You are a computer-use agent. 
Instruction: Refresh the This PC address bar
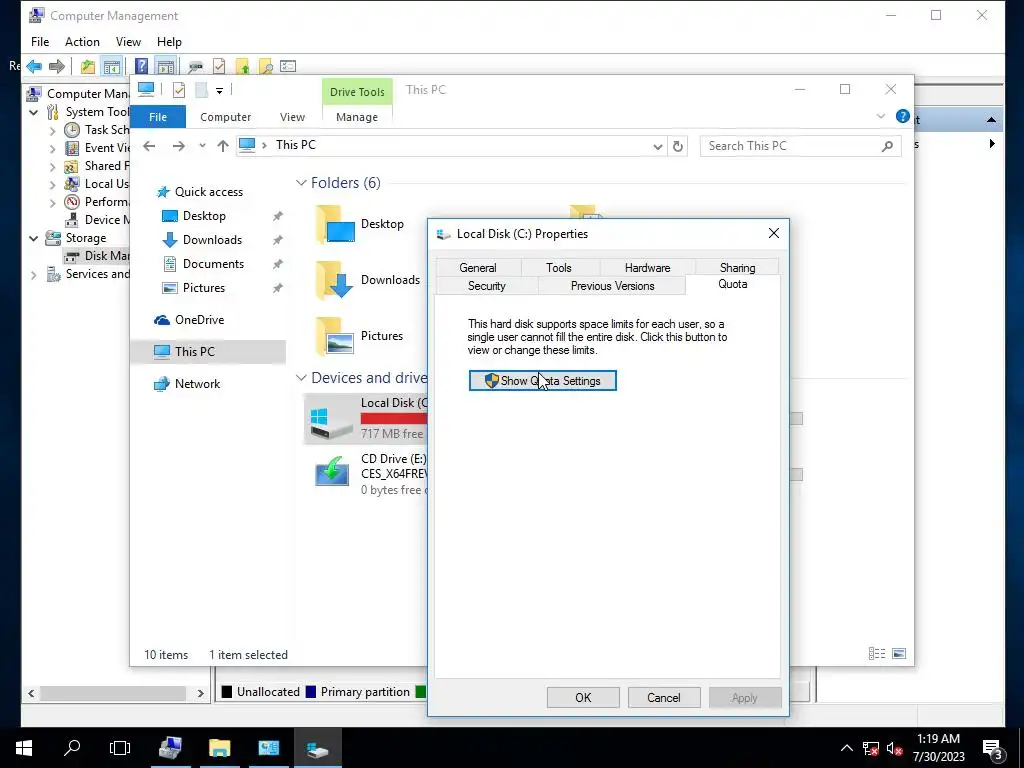click(678, 146)
